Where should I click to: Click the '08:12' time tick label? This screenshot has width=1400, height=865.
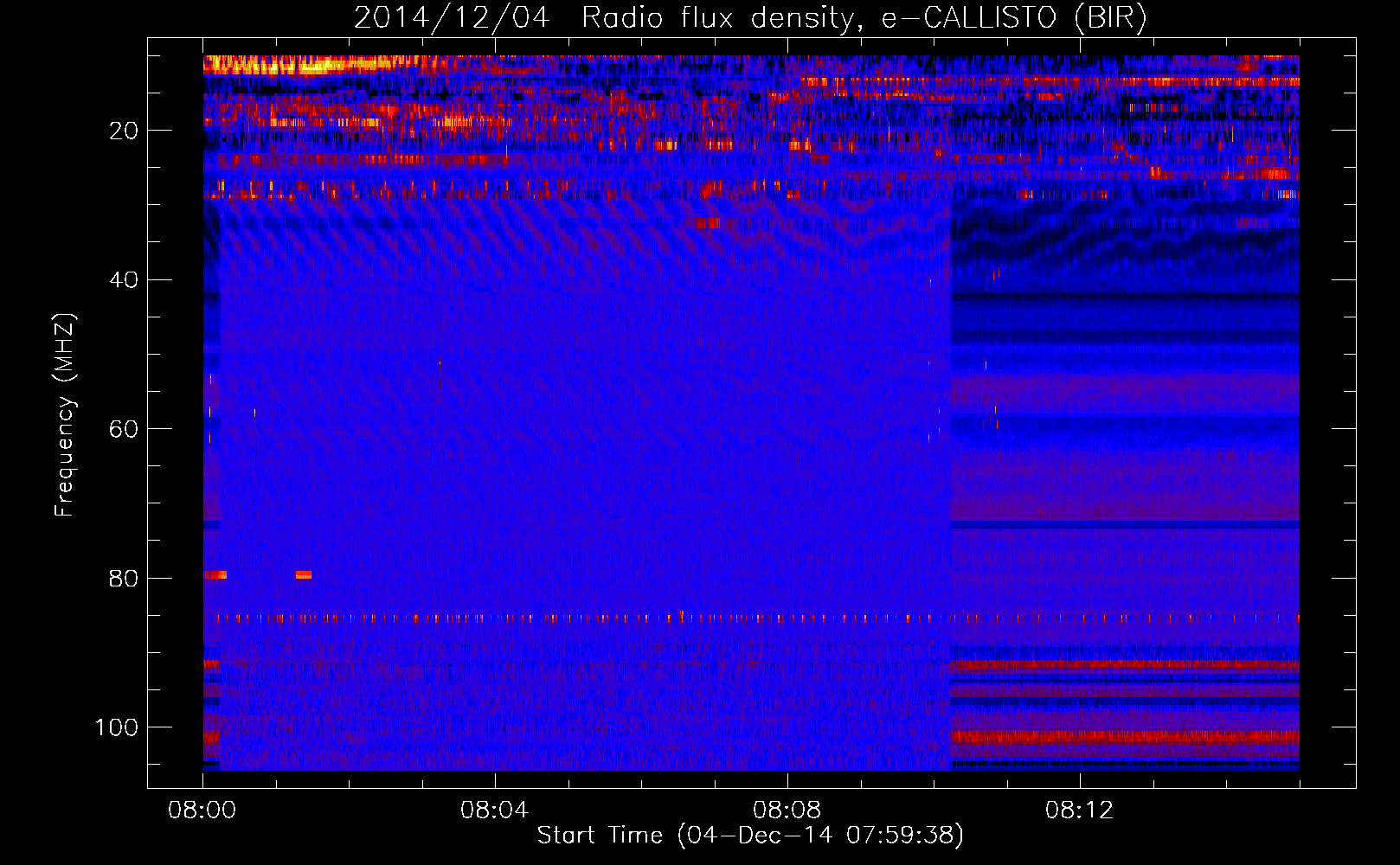coord(1079,811)
